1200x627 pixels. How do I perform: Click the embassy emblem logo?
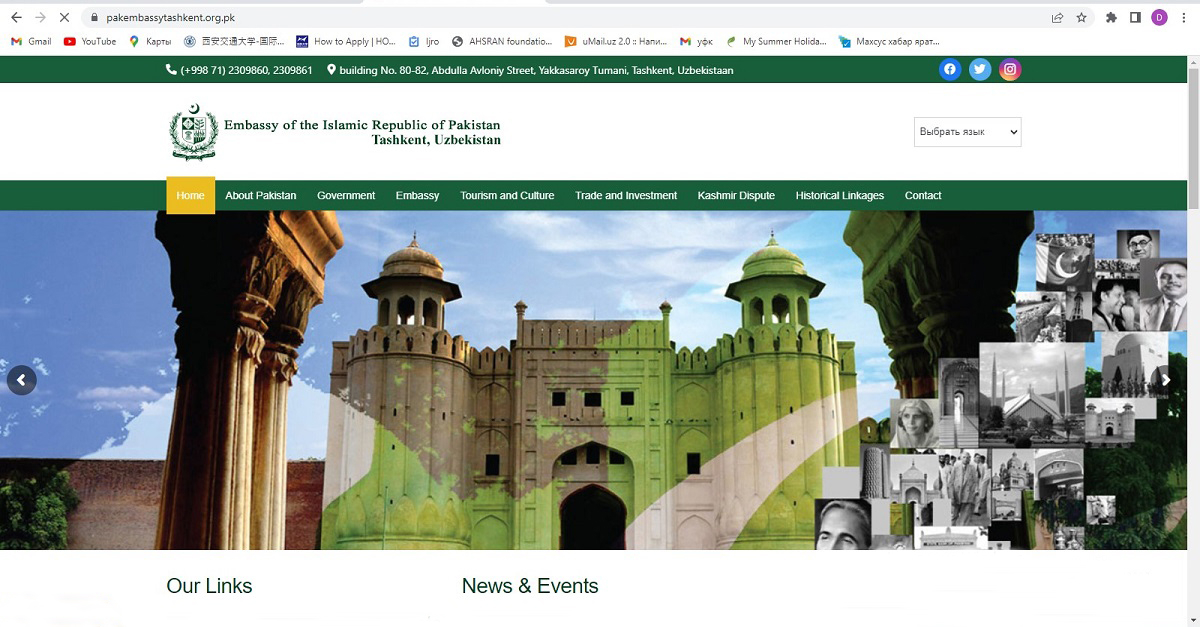point(193,132)
